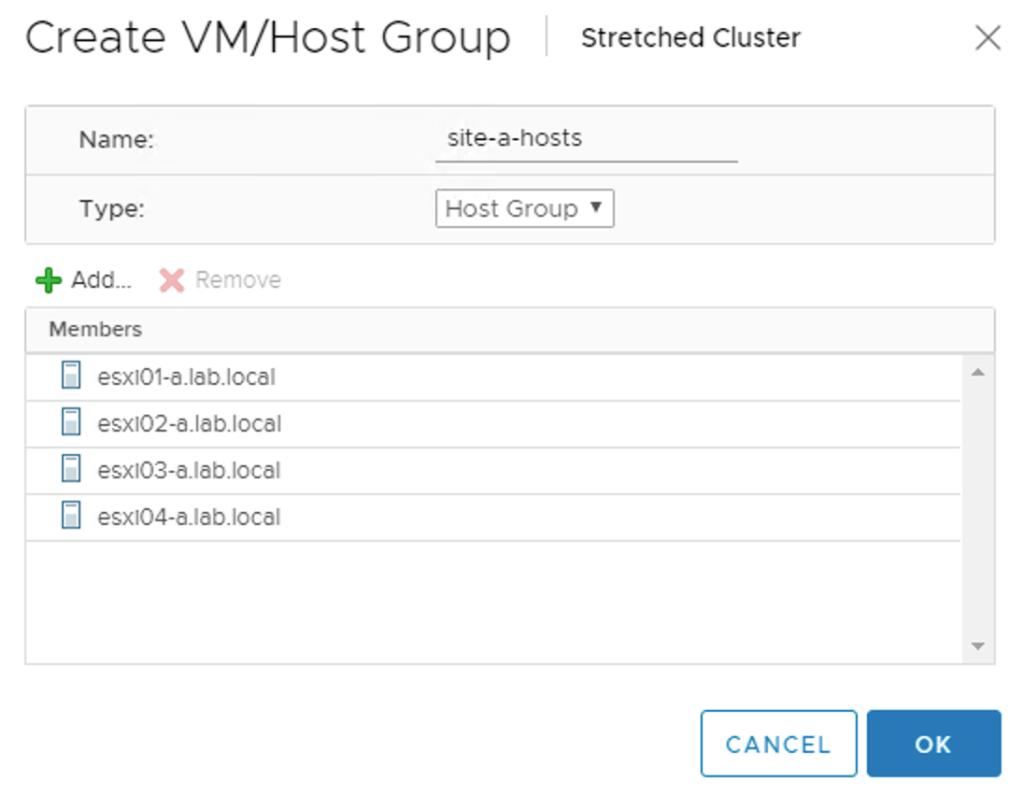Open the Type dropdown showing Host Group
This screenshot has height=796, width=1024.
click(524, 208)
